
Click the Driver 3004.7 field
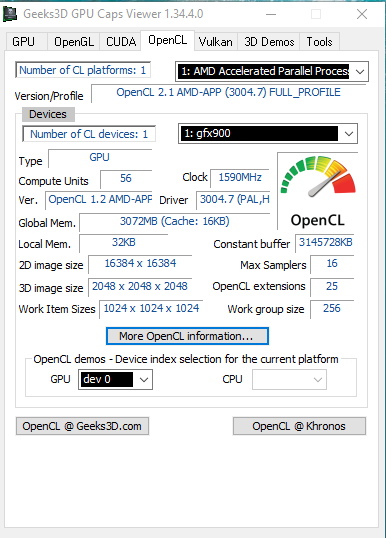(x=233, y=200)
